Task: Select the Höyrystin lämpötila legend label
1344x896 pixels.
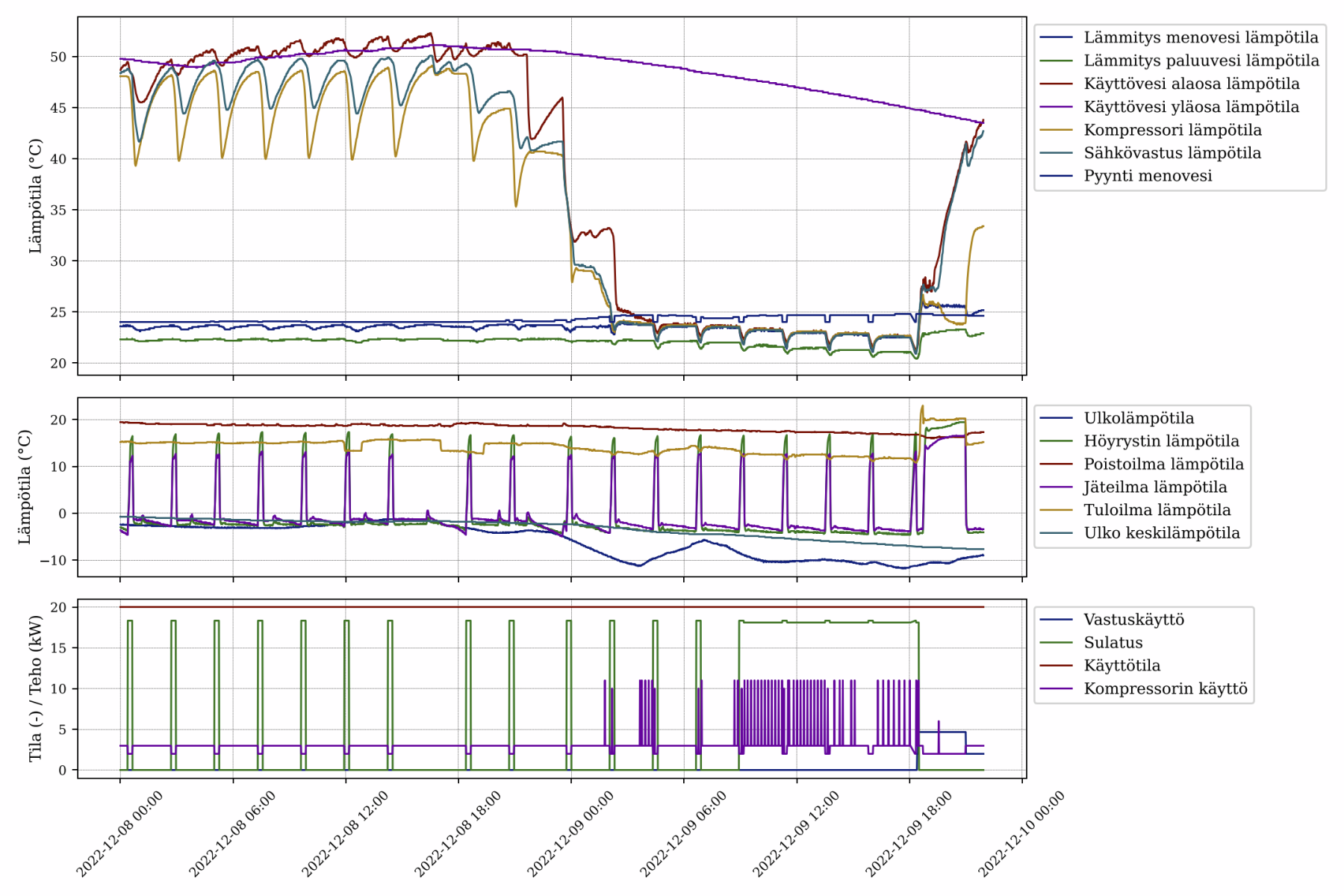Action: tap(1161, 441)
